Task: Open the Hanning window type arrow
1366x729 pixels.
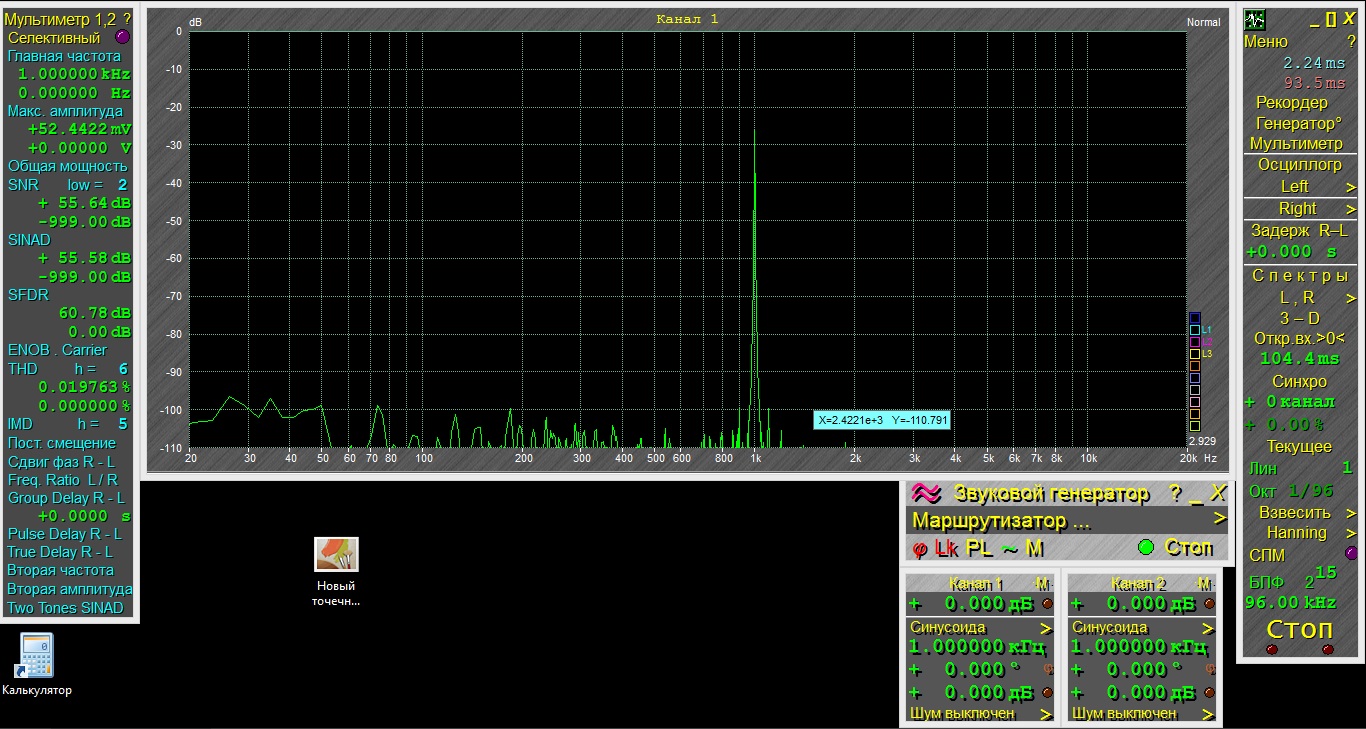Action: coord(1350,533)
